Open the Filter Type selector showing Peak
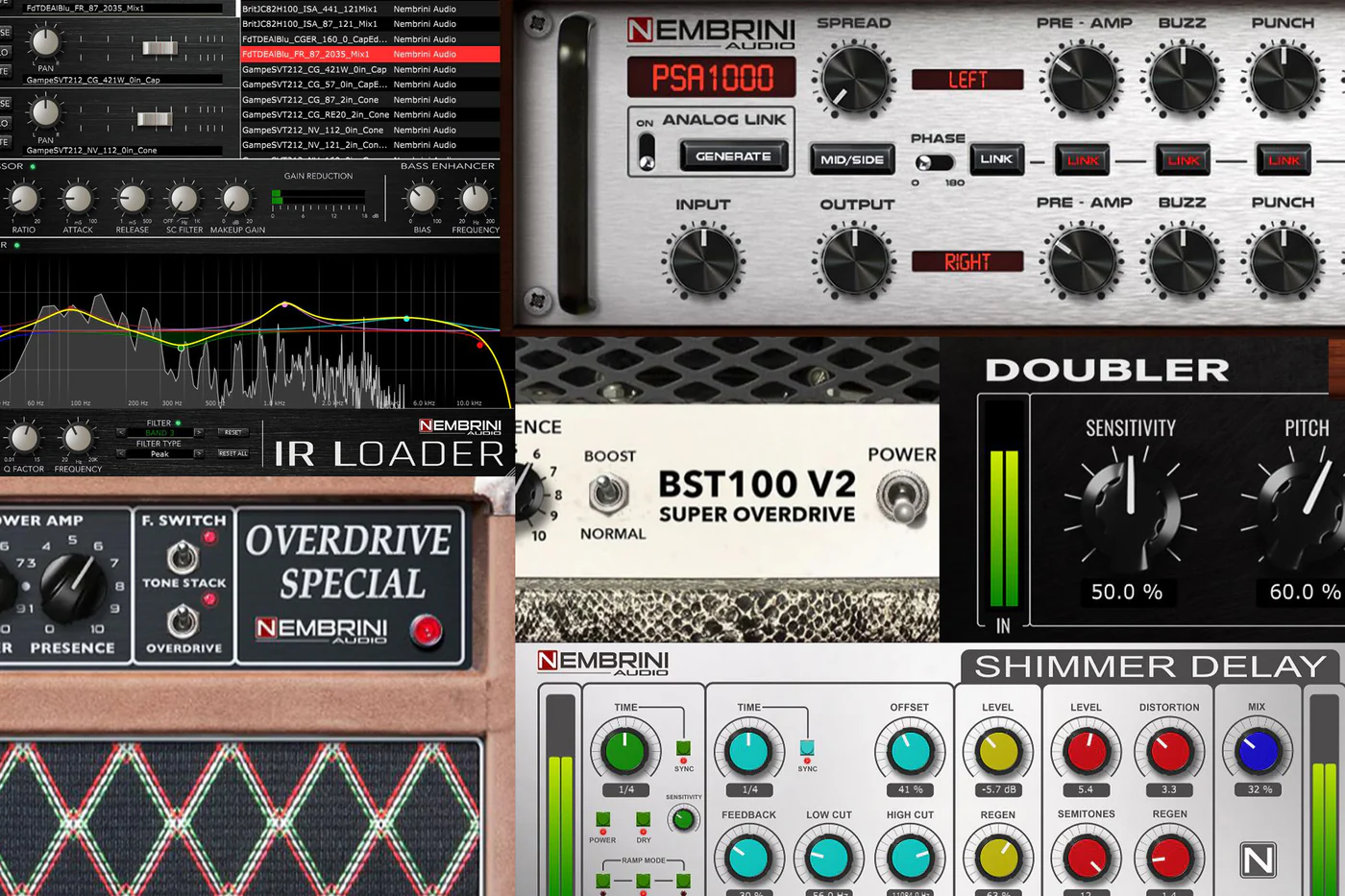Screen dimensions: 1345x896 [x=159, y=453]
